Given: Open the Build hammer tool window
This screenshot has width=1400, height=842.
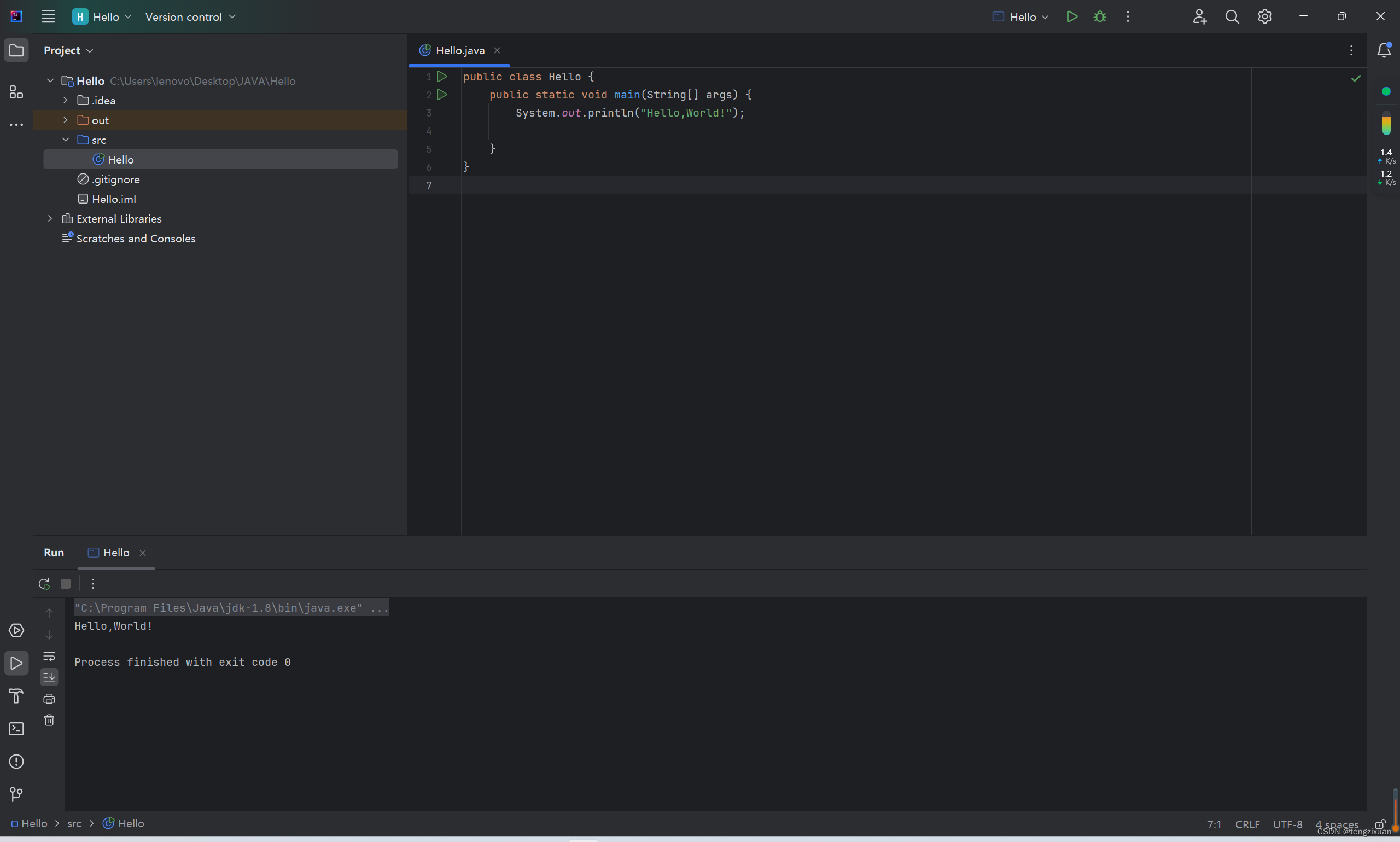Looking at the screenshot, I should [16, 695].
